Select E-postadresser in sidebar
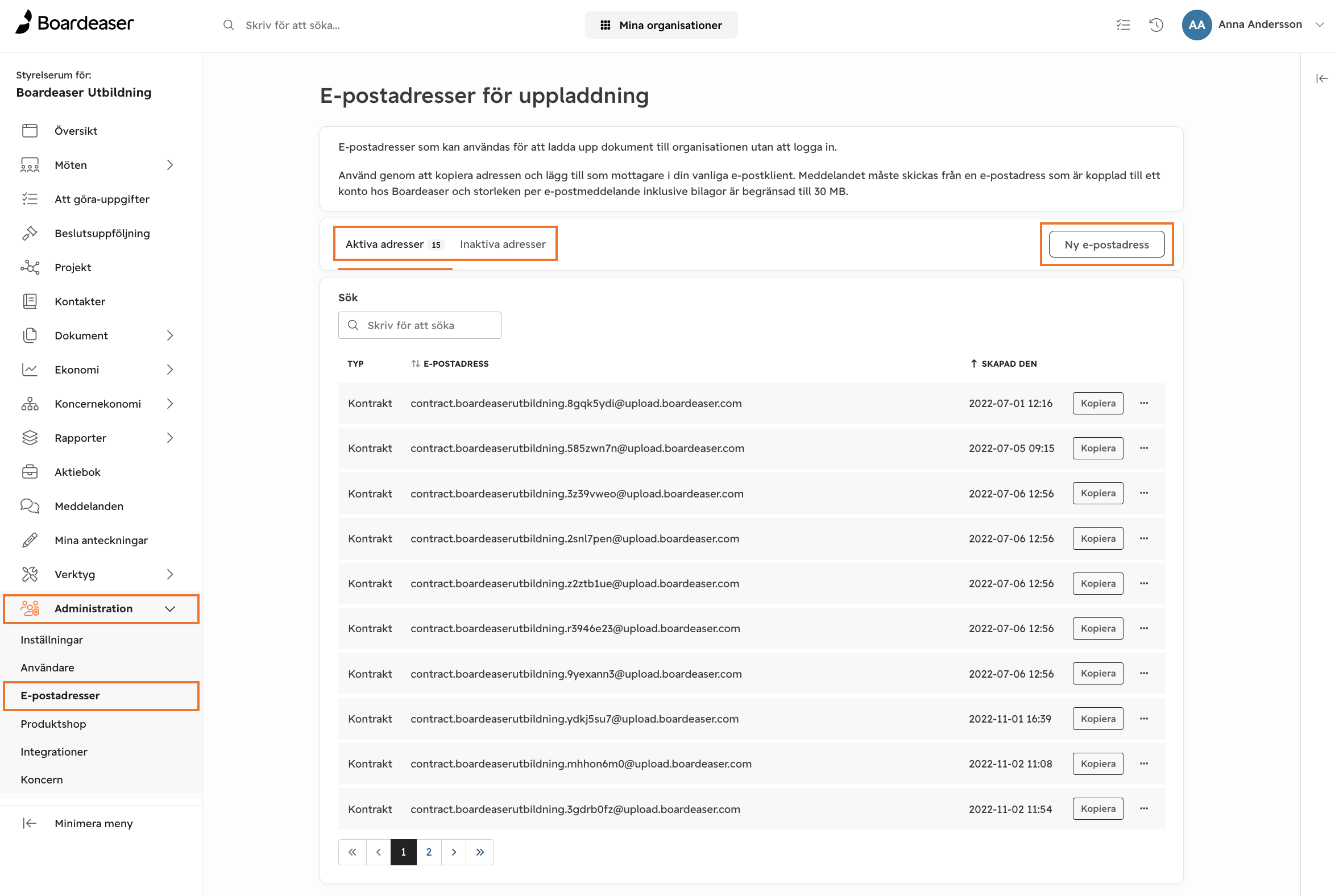This screenshot has height=896, width=1335. [x=101, y=695]
